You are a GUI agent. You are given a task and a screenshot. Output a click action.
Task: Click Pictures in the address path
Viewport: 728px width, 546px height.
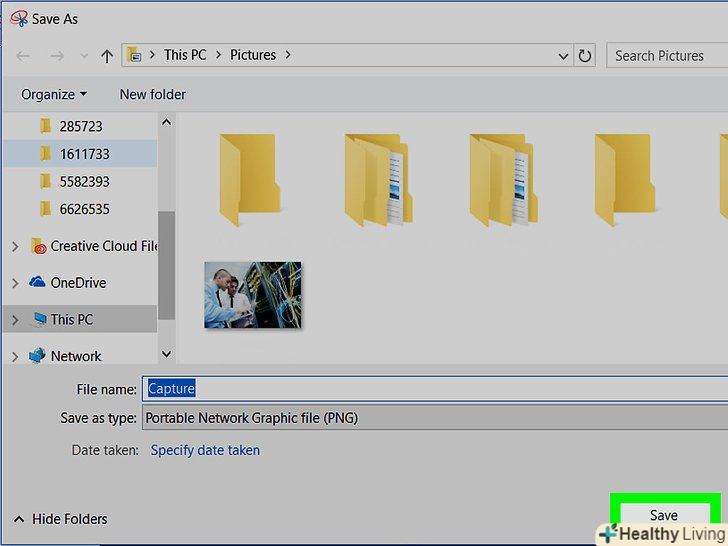253,55
